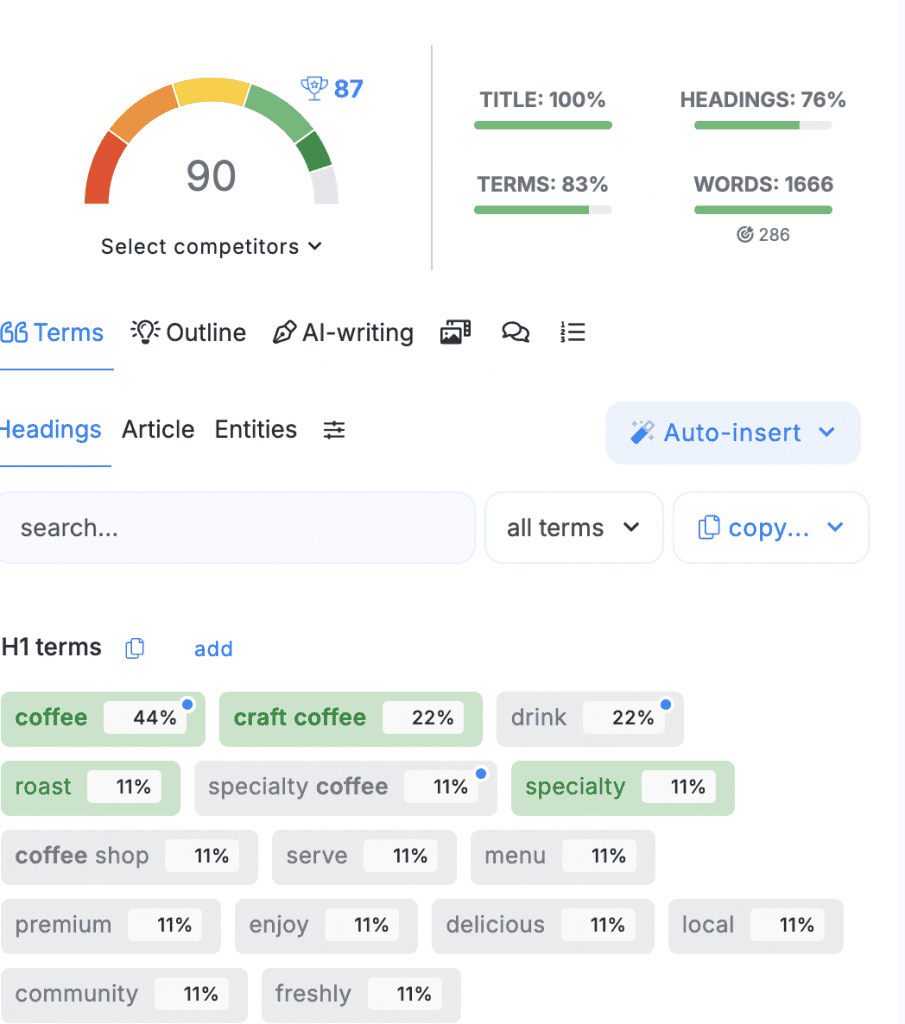Open the terms filter sliders icon
The image size is (905, 1024).
click(x=334, y=430)
